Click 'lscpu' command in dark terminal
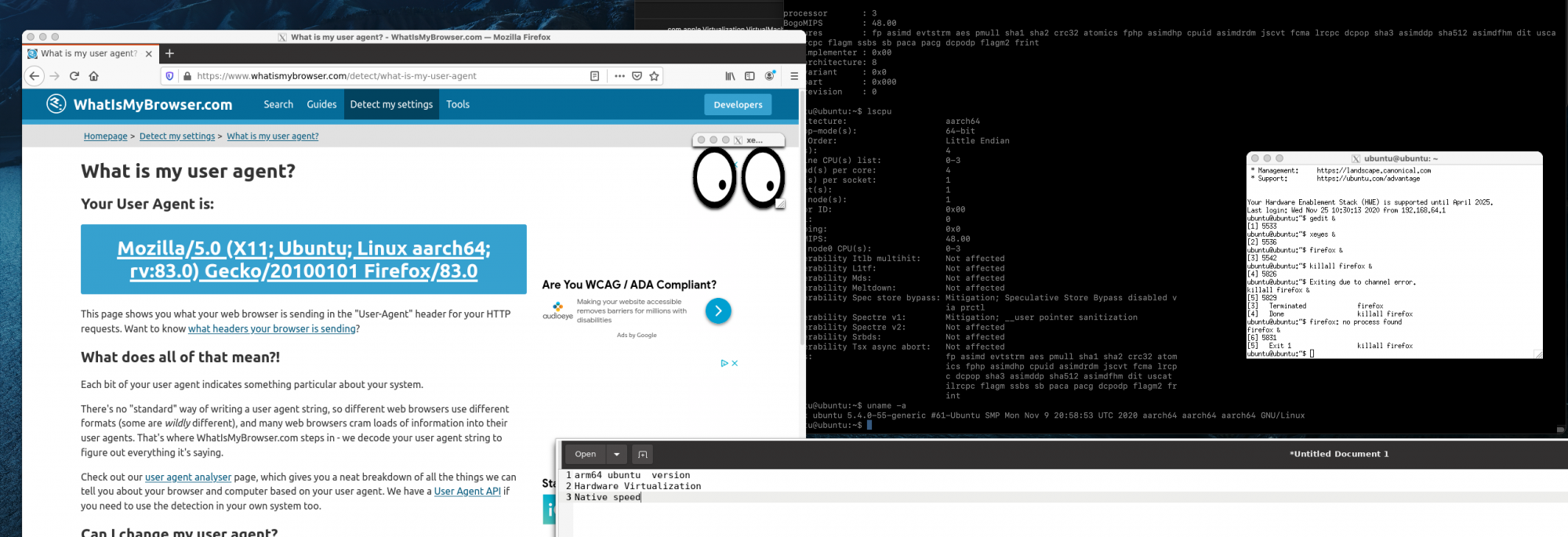 pos(879,111)
